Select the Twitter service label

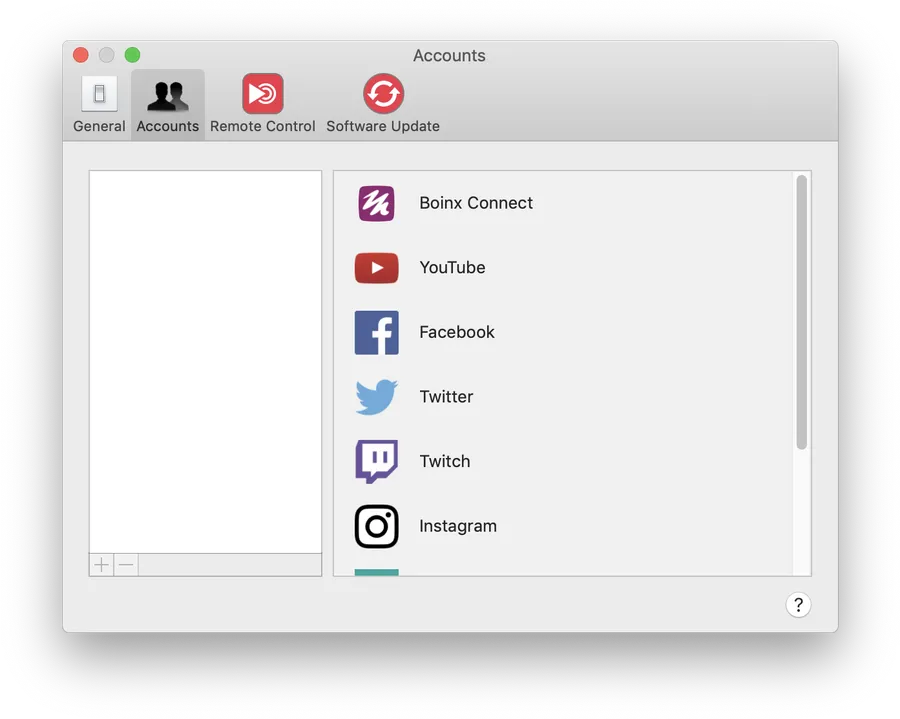(446, 397)
